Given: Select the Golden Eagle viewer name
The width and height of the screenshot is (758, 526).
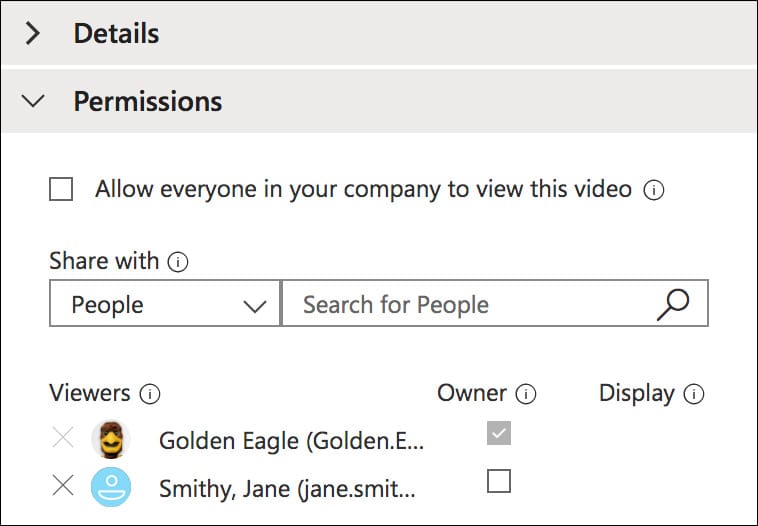Looking at the screenshot, I should click(x=291, y=439).
